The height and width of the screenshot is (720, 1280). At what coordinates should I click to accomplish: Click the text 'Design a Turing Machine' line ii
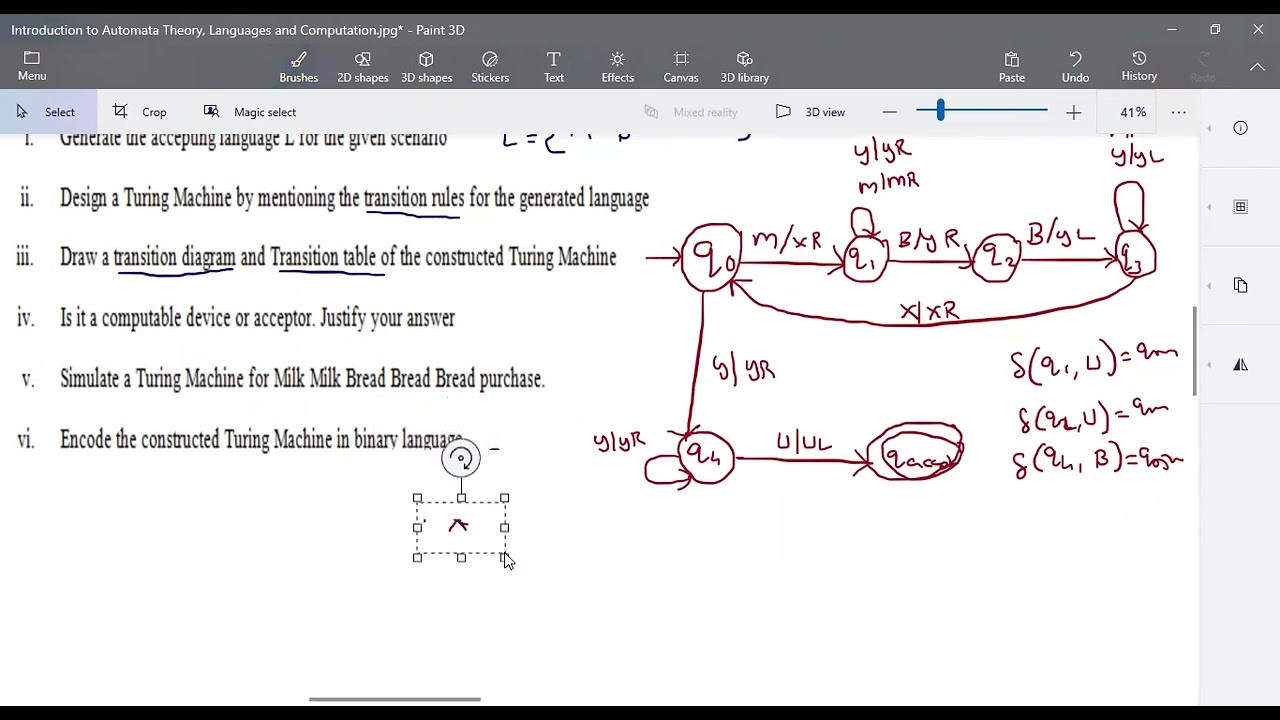coord(354,198)
